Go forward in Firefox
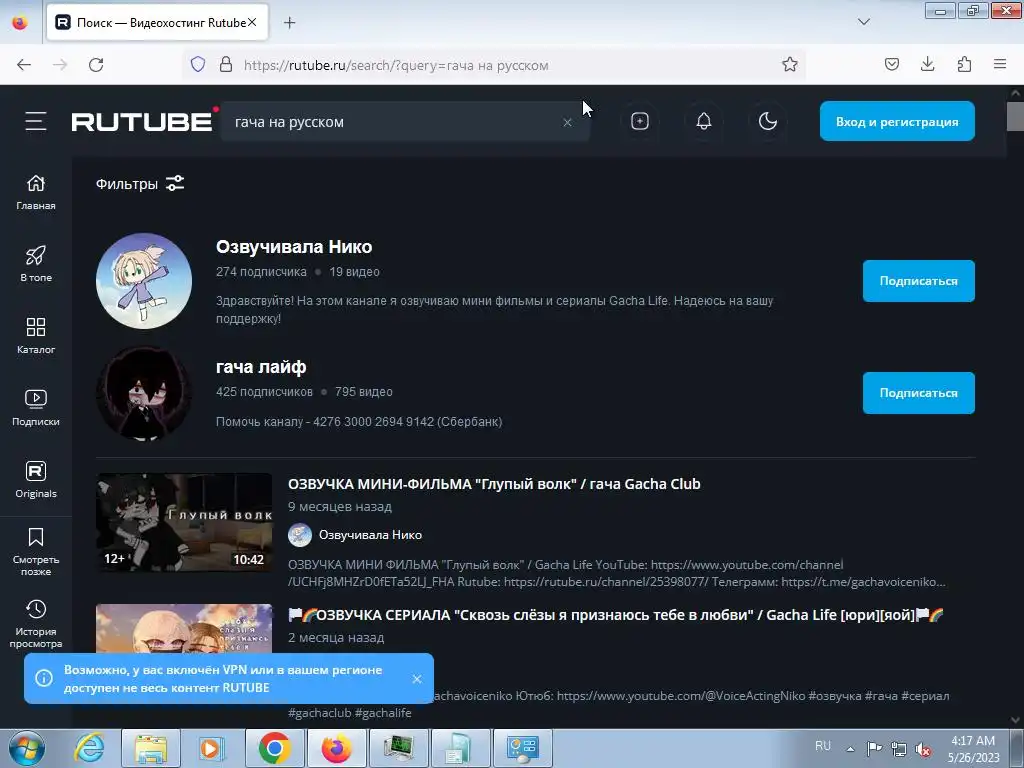Screen dimensions: 1024x768 coord(60,65)
